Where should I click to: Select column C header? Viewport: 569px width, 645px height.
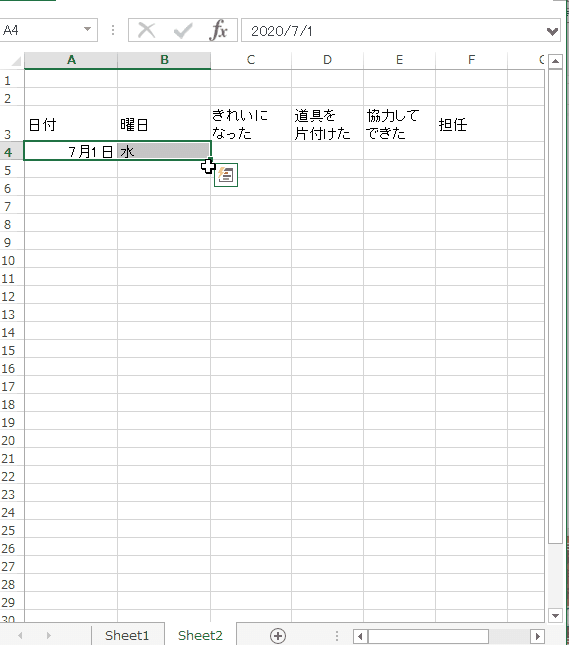click(x=251, y=60)
